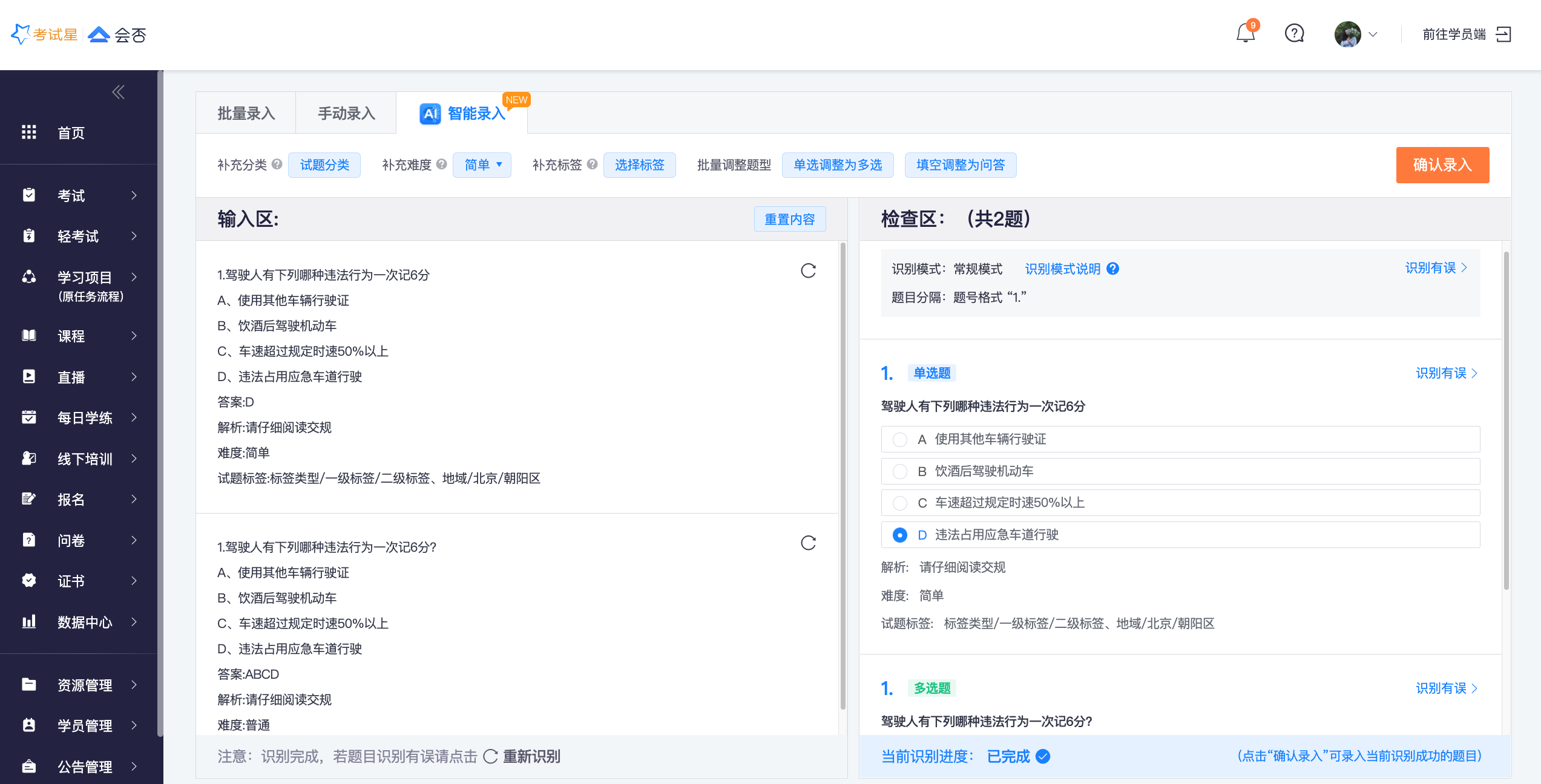Viewport: 1541px width, 784px height.
Task: Re-recognize second question using refresh icon
Action: tap(808, 543)
